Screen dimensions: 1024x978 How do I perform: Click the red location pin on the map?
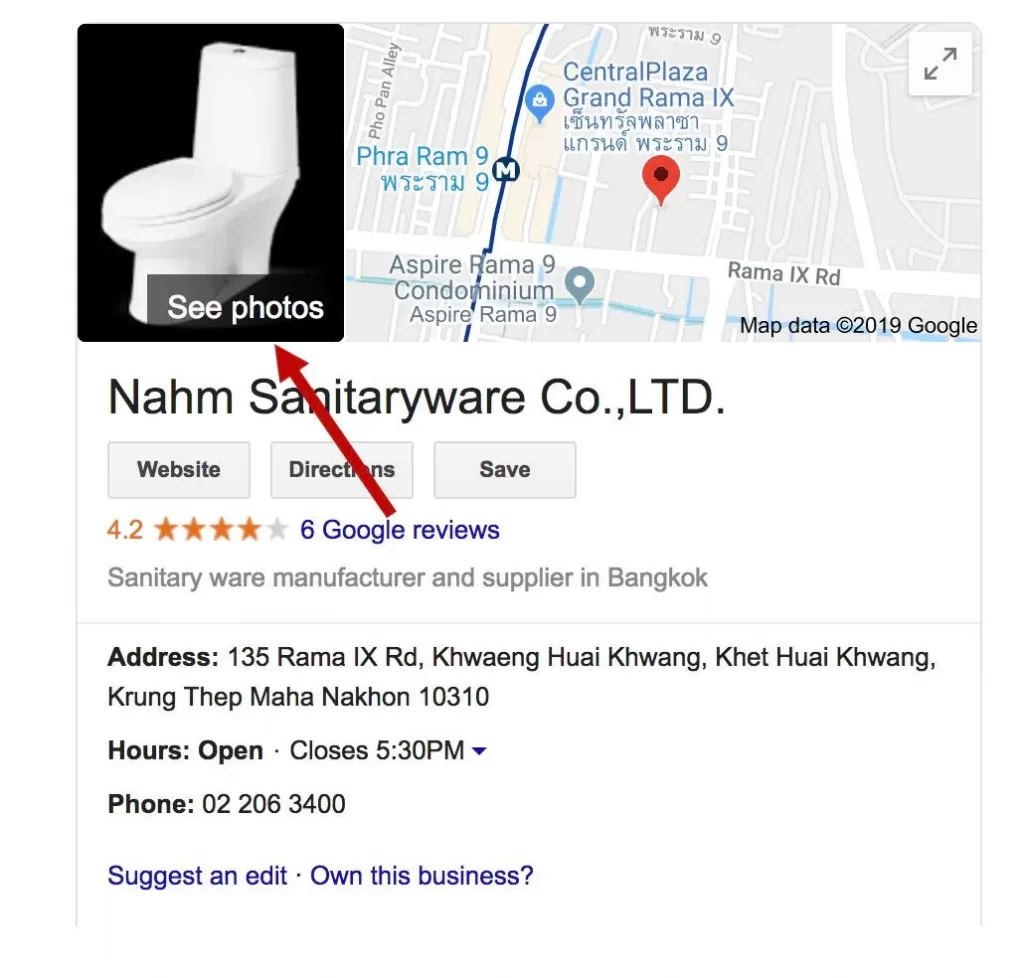coord(660,180)
